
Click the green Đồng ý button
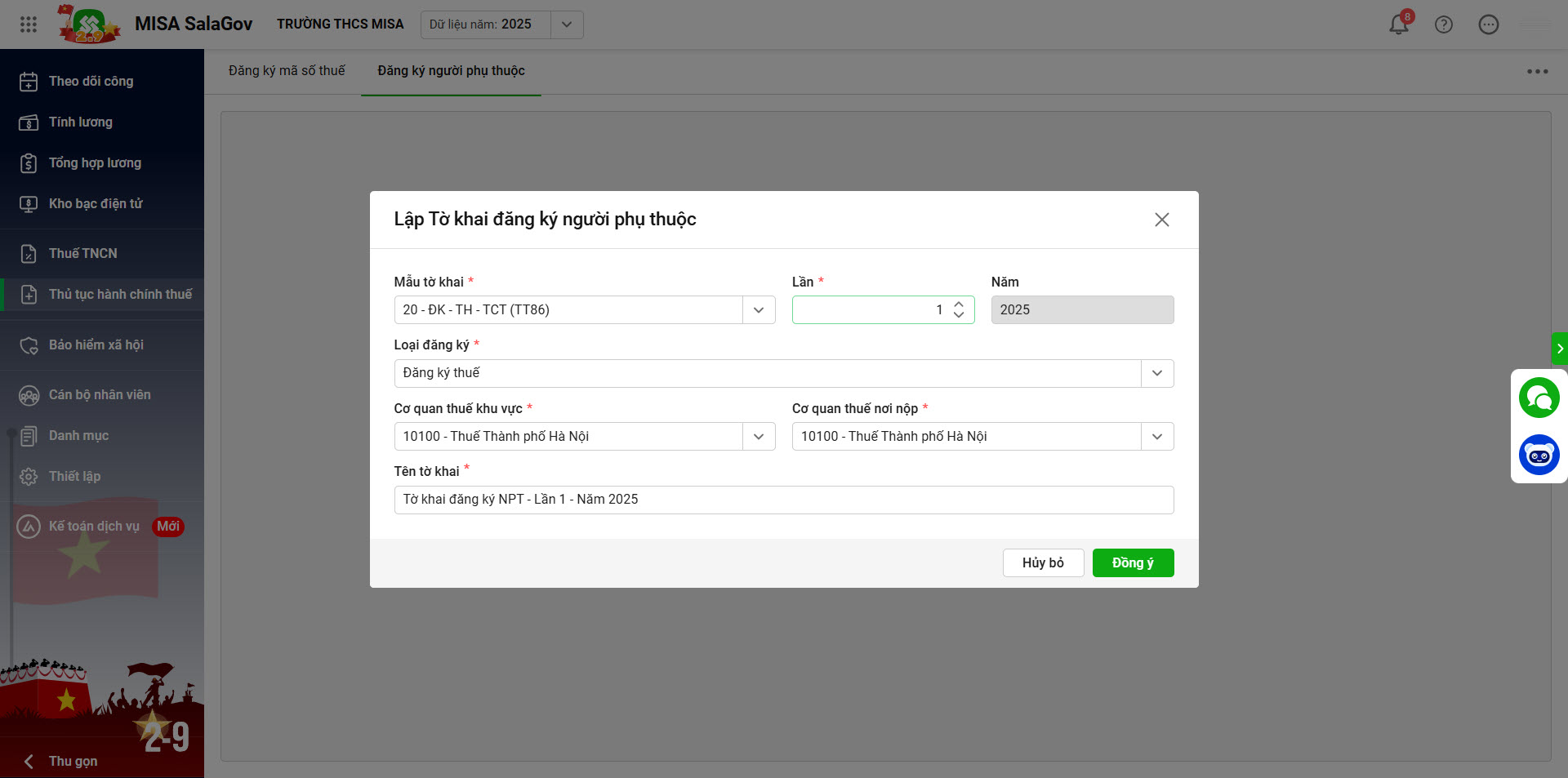pyautogui.click(x=1132, y=563)
